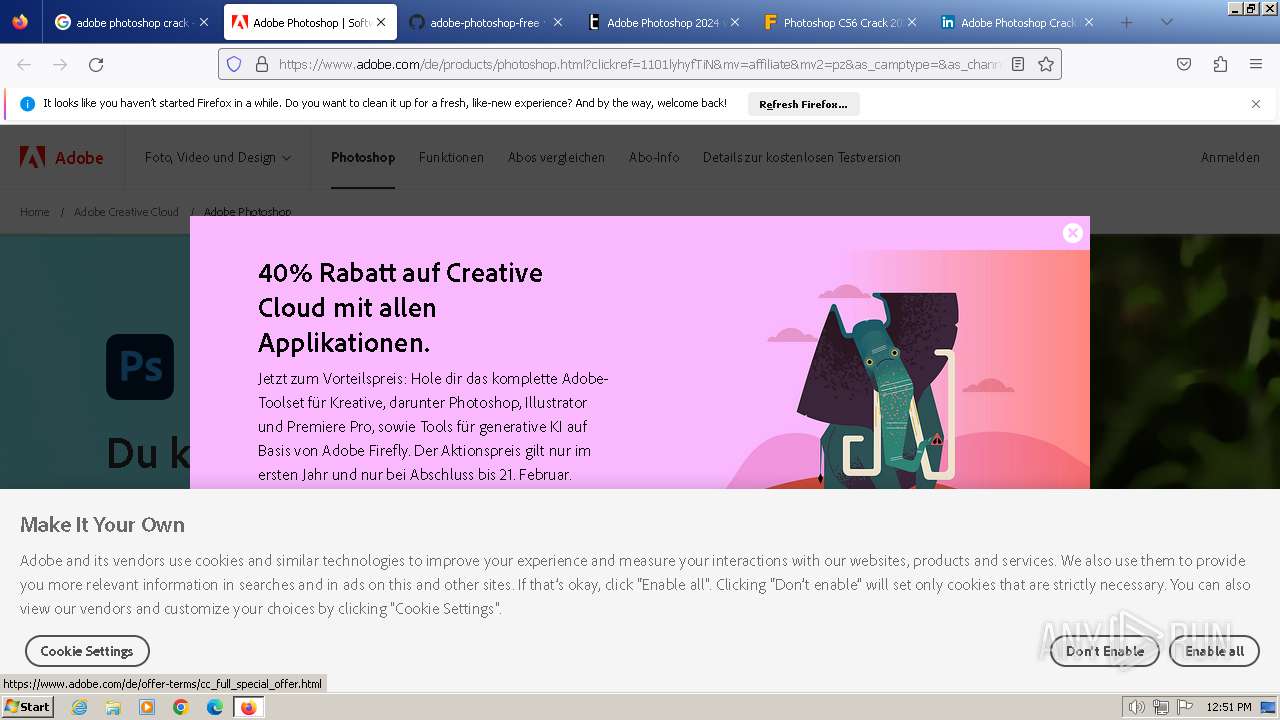This screenshot has height=720, width=1280.
Task: Launch Google Chrome from taskbar
Action: pos(181,707)
